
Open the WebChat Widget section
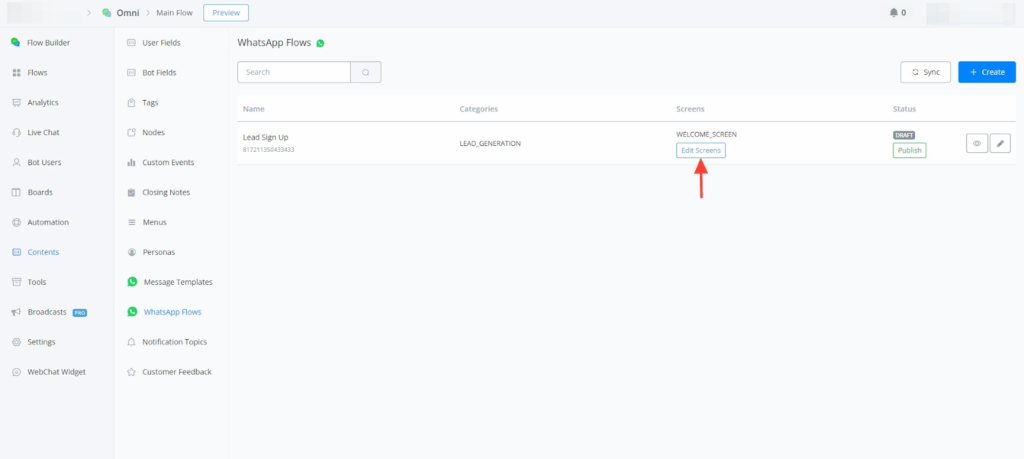click(x=56, y=372)
